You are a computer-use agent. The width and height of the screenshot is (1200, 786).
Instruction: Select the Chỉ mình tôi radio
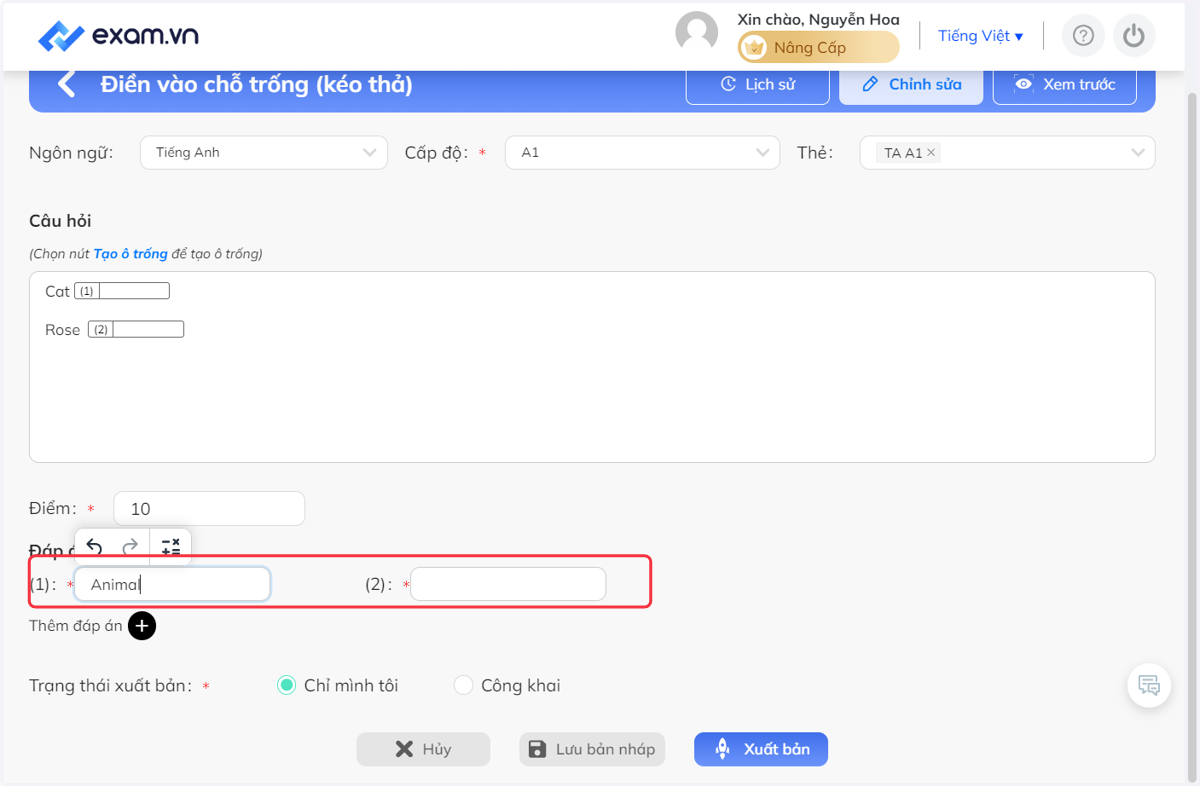coord(286,686)
